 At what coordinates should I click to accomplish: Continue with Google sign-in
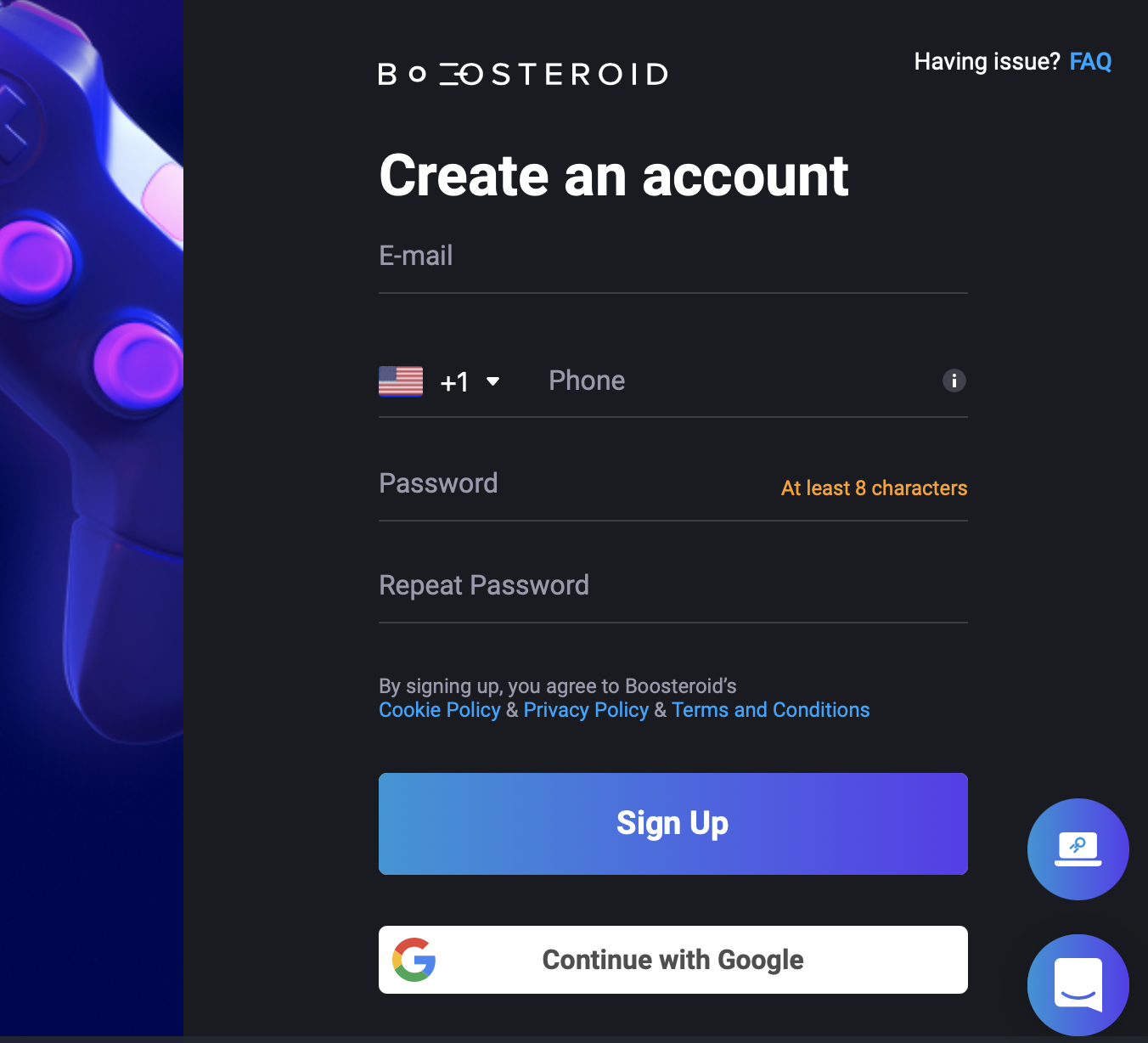[x=673, y=960]
